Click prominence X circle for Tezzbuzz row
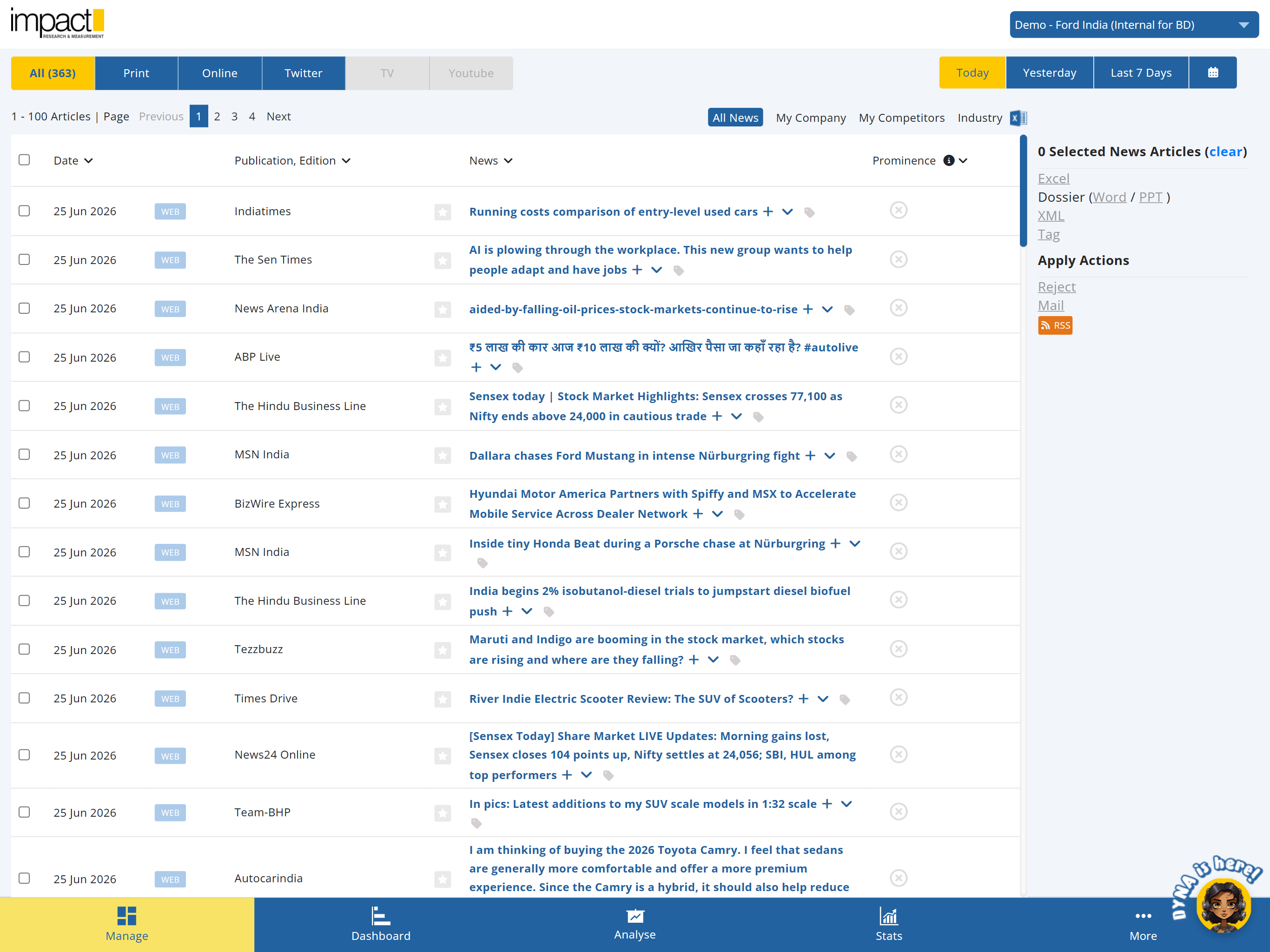Image resolution: width=1270 pixels, height=952 pixels. [x=899, y=649]
